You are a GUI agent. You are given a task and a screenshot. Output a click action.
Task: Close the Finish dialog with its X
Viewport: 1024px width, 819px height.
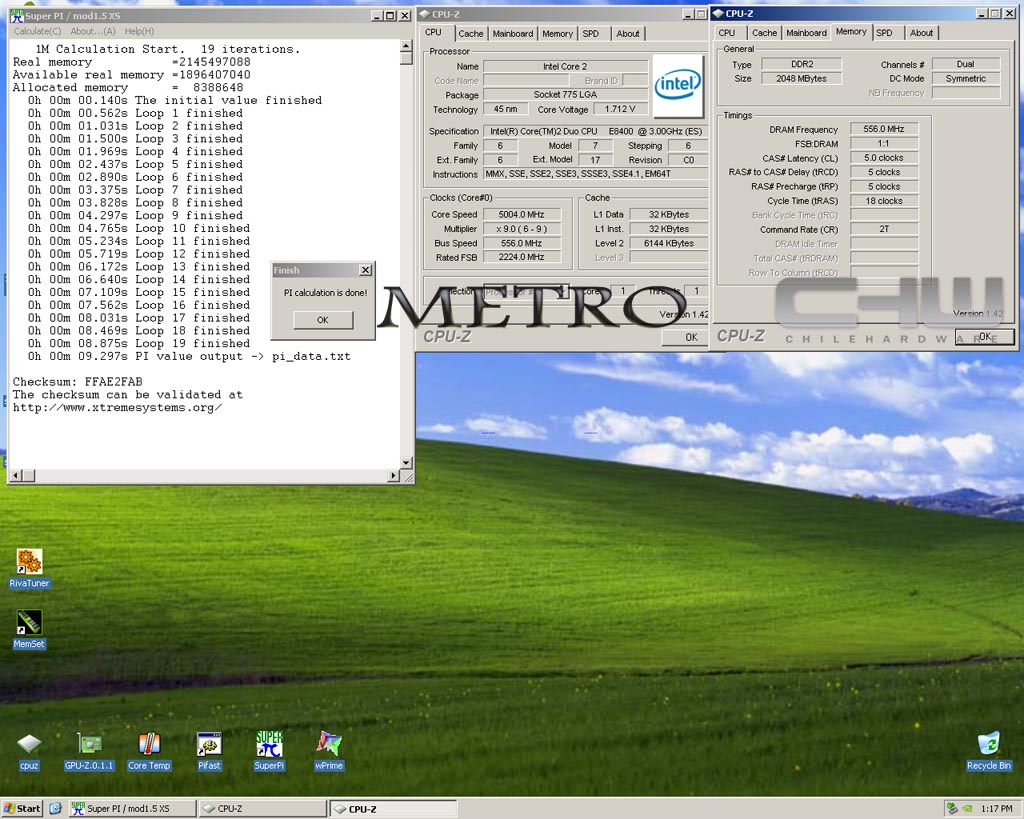click(x=366, y=270)
